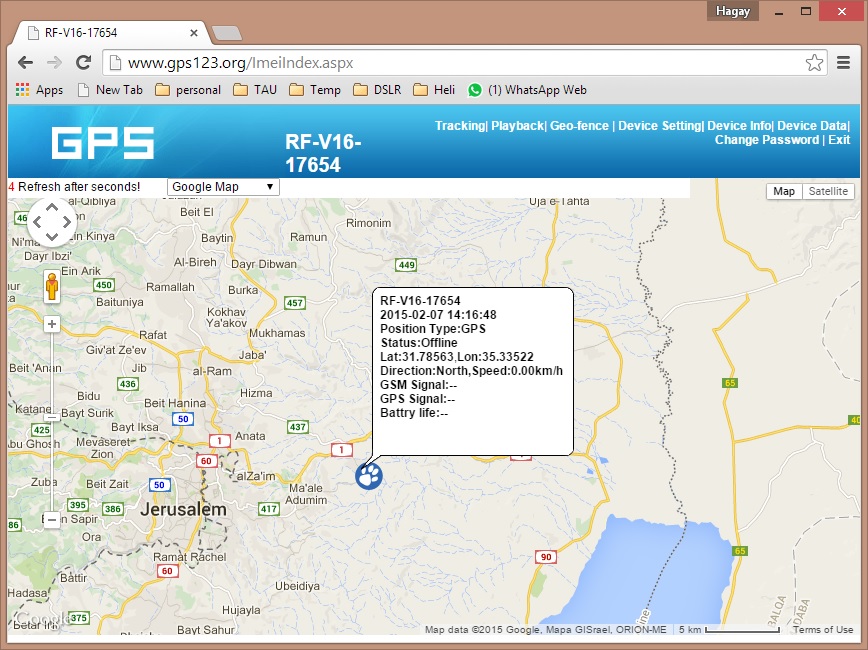This screenshot has height=650, width=868.
Task: Pan the map up with the arrow
Action: click(51, 208)
